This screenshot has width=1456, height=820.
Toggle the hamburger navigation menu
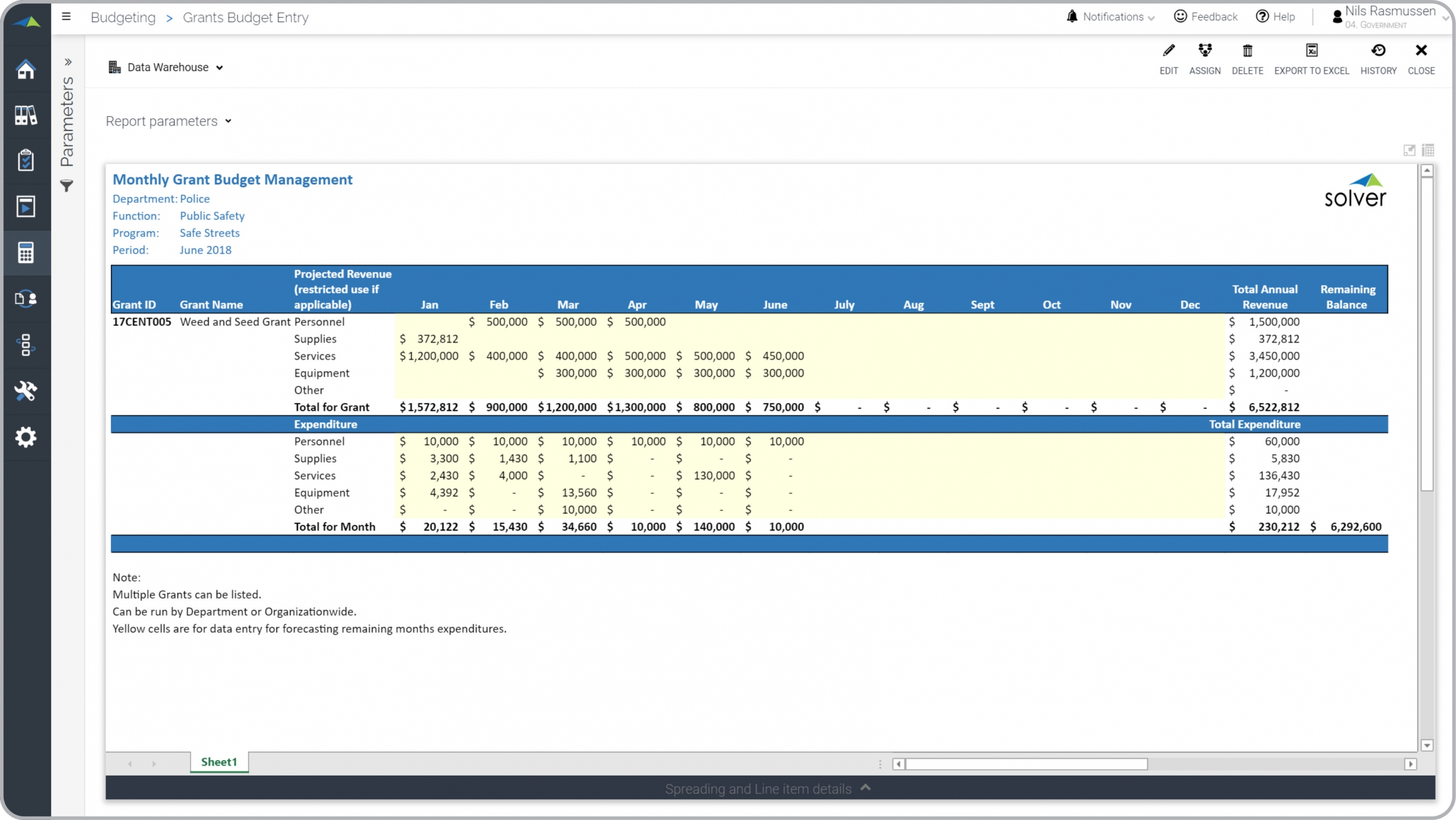point(67,17)
